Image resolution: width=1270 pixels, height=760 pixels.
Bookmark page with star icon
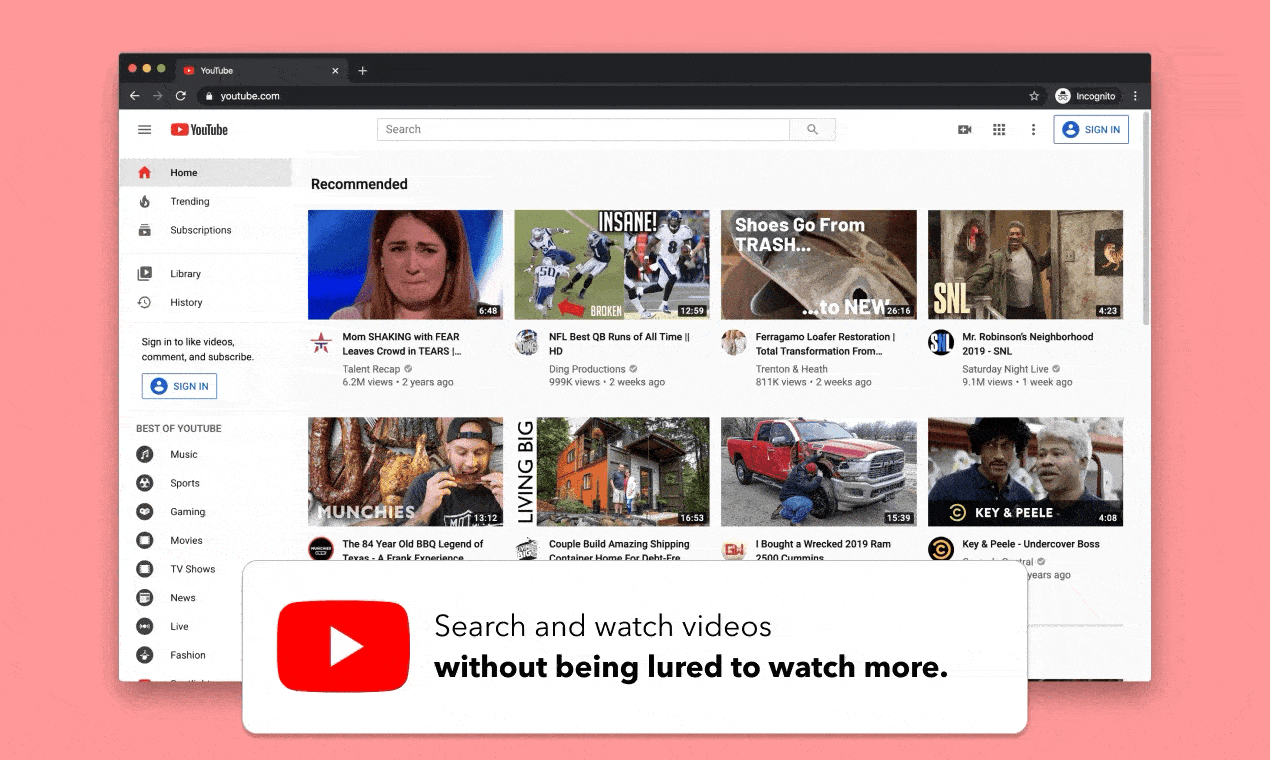click(x=1034, y=96)
